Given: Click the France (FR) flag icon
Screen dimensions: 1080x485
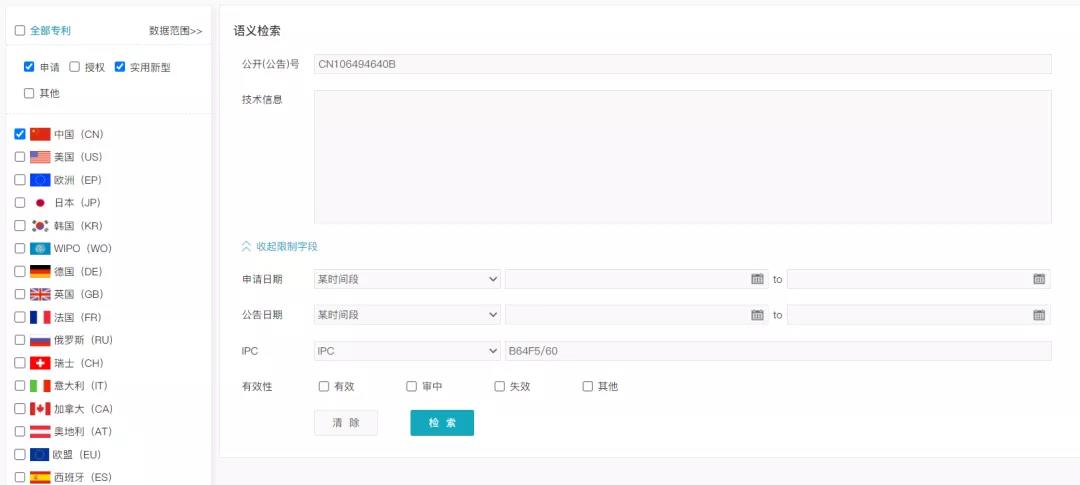Looking at the screenshot, I should coord(40,317).
